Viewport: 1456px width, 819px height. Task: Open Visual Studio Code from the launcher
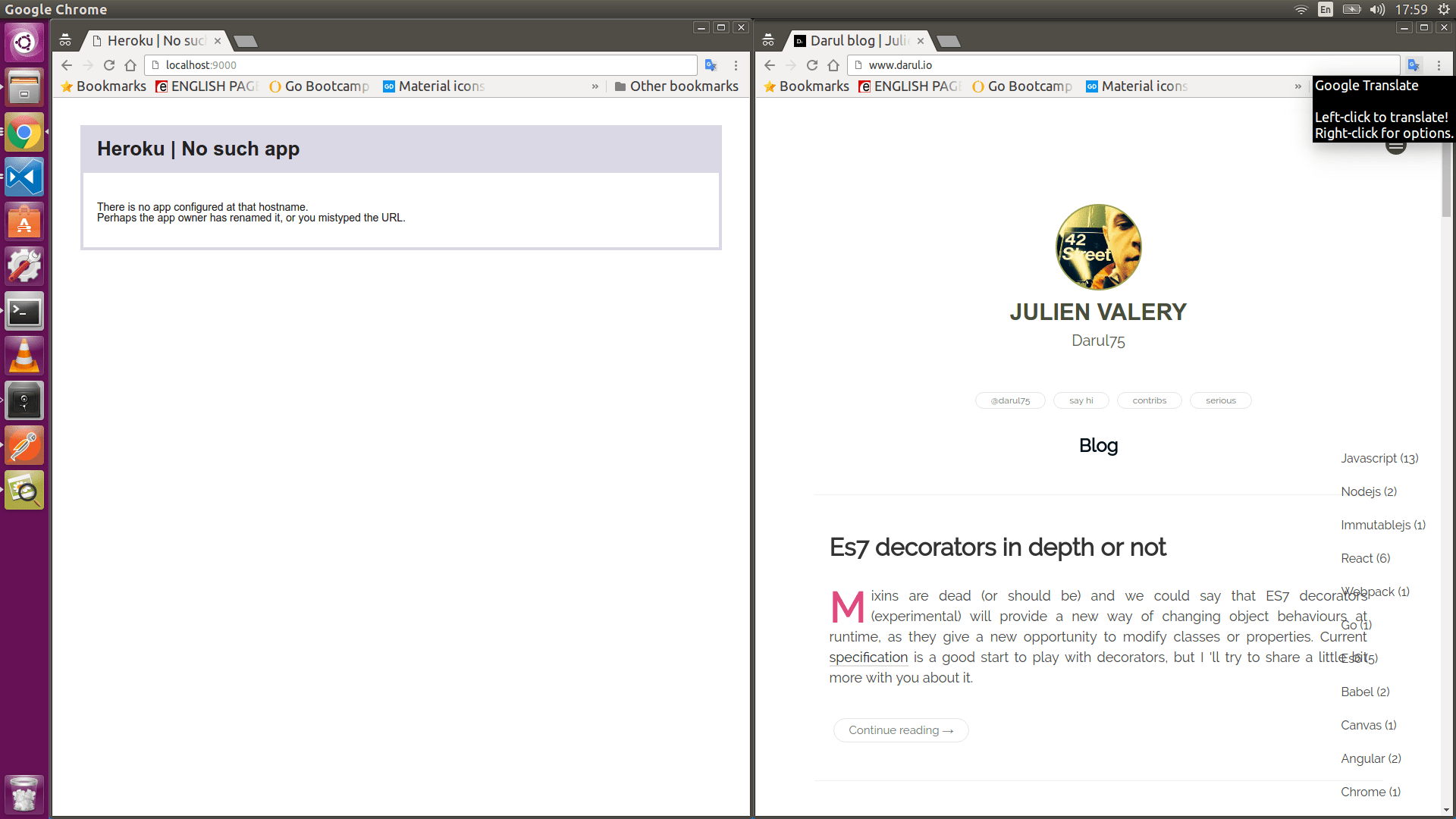point(24,177)
